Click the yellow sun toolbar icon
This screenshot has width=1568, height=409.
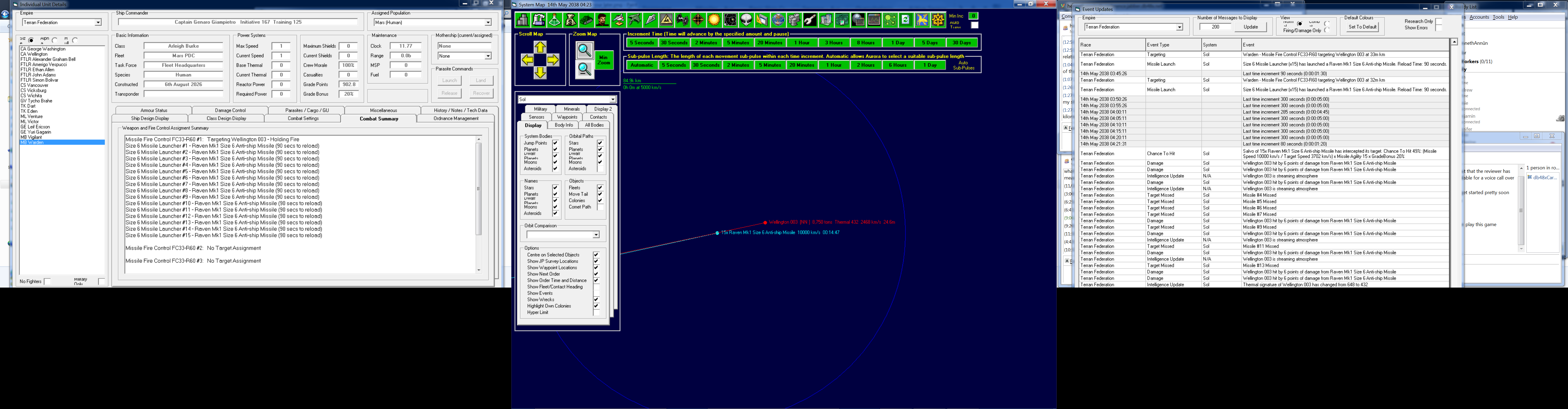[714, 20]
